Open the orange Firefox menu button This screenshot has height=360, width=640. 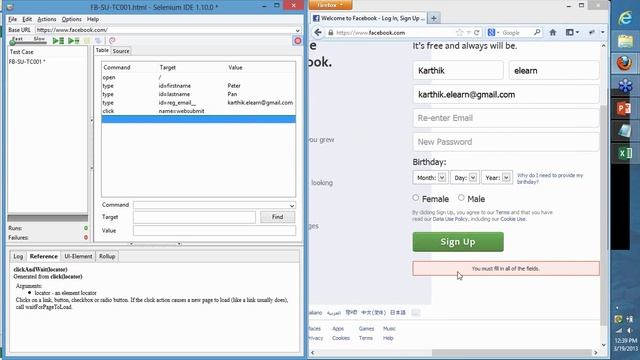[330, 5]
